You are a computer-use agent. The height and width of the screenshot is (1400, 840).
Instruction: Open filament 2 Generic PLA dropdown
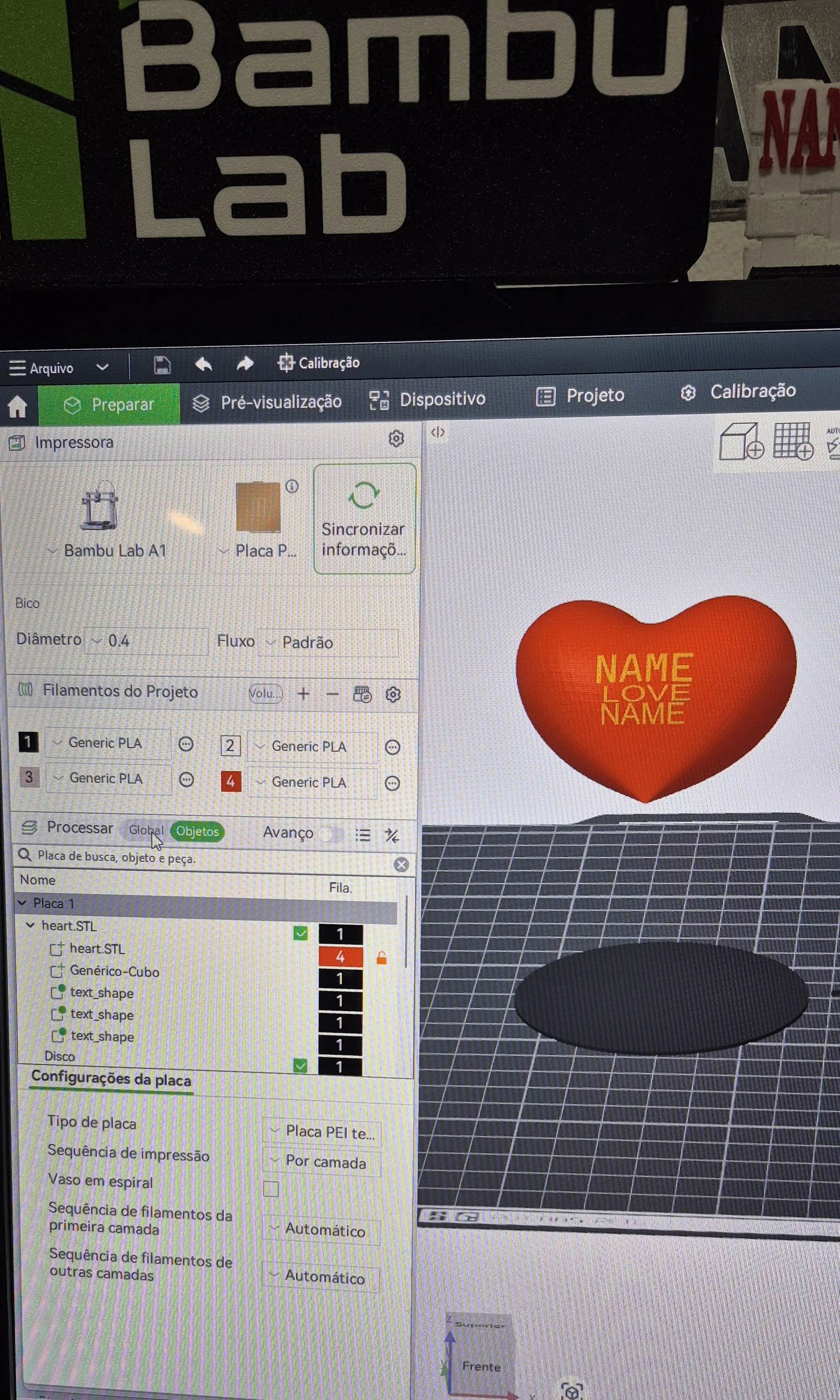(x=312, y=746)
